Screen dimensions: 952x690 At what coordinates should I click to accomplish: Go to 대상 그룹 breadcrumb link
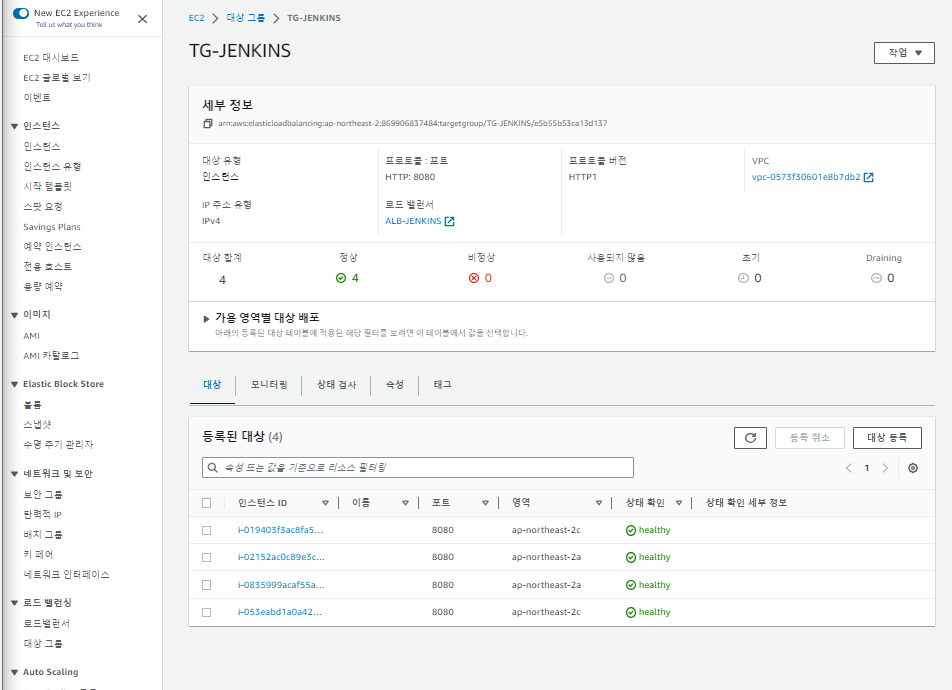(246, 18)
